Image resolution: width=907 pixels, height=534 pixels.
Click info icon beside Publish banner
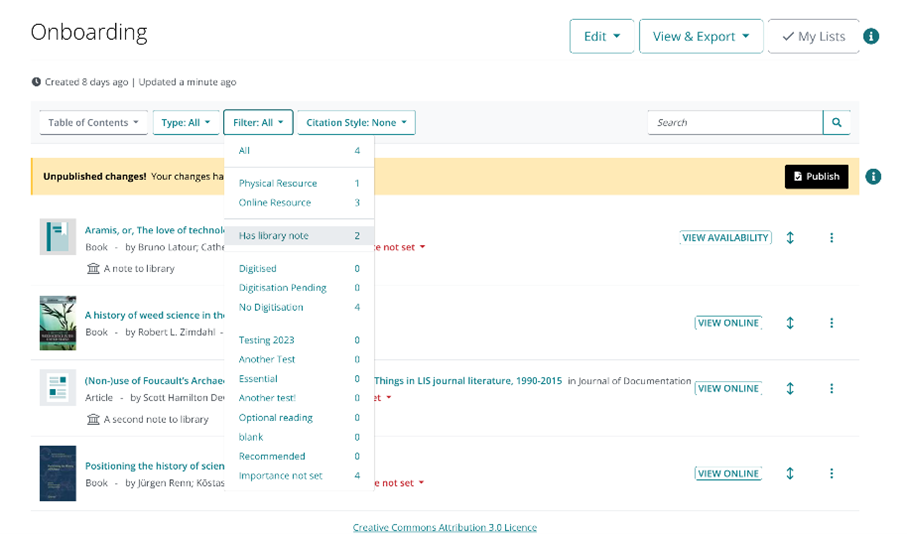(x=873, y=177)
